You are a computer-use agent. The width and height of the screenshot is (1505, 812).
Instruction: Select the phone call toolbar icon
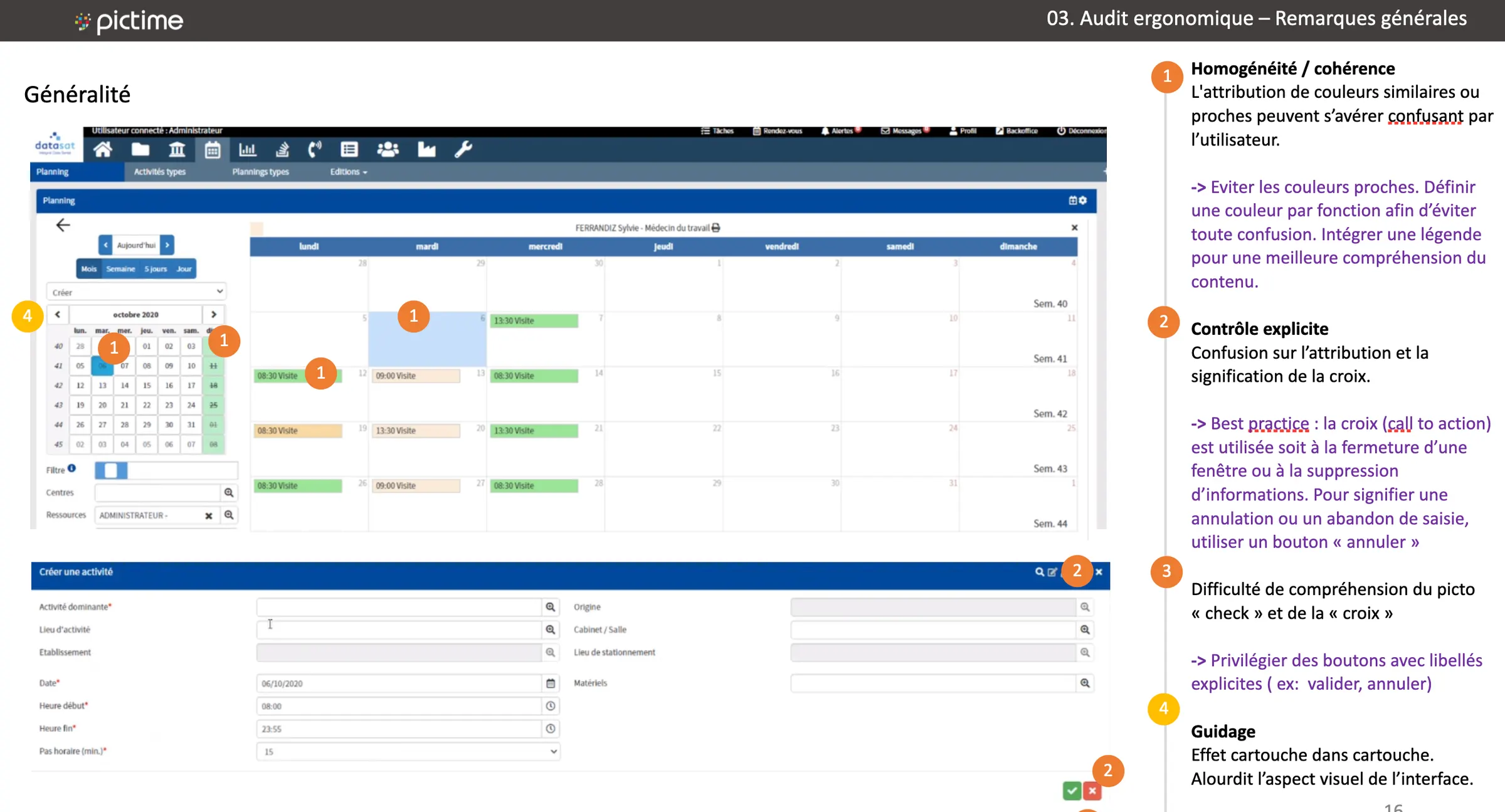315,149
